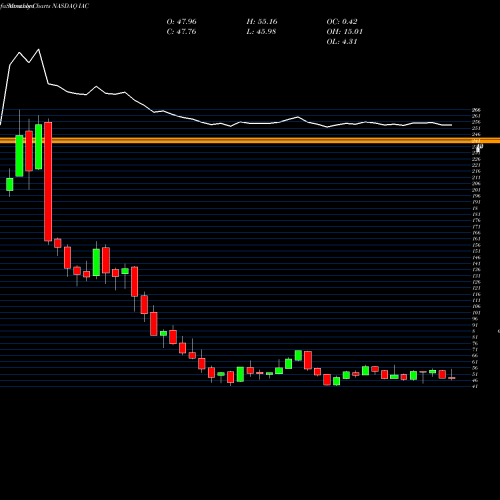
Task: Click the 266 price axis label
Action: [x=476, y=110]
